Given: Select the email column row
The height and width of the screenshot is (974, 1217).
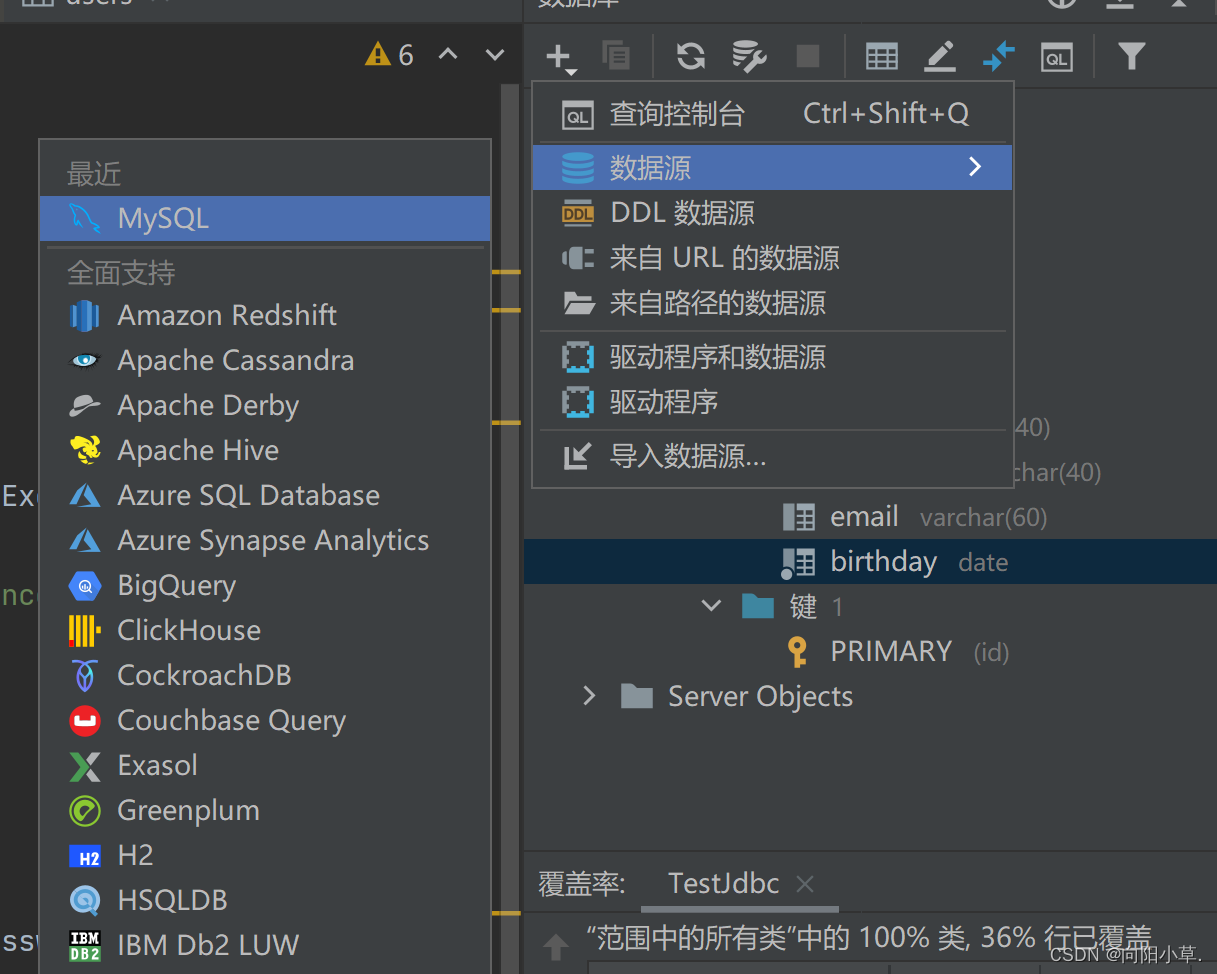Looking at the screenshot, I should pyautogui.click(x=870, y=517).
